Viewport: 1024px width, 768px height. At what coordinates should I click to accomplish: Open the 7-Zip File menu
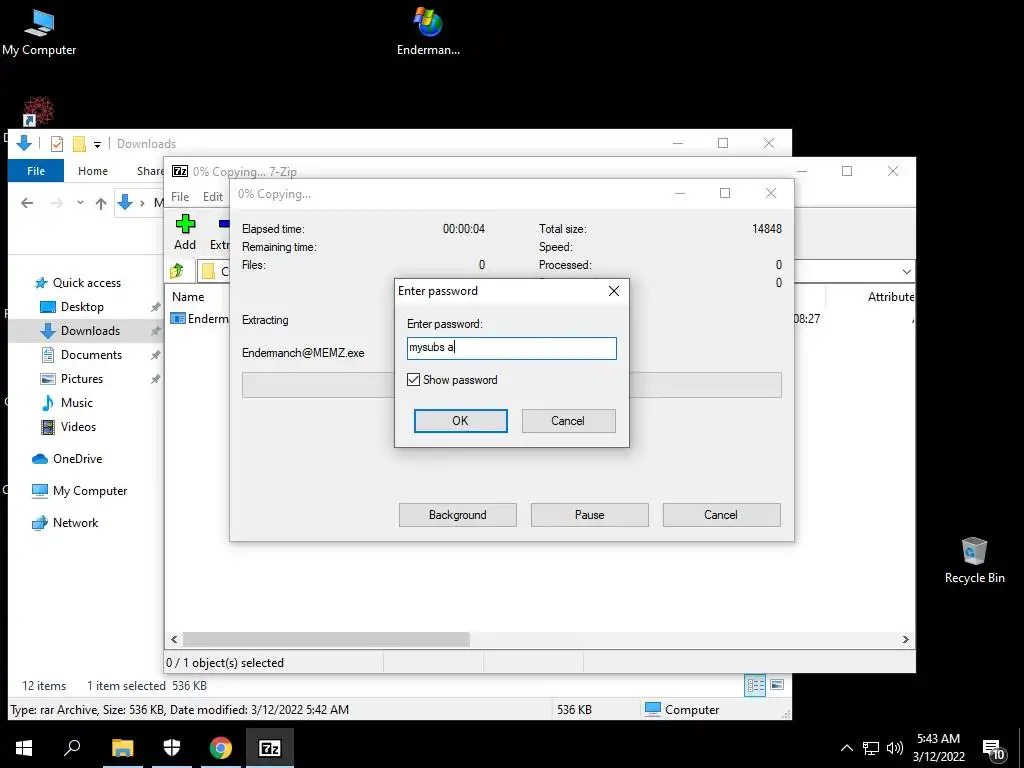[x=180, y=197]
